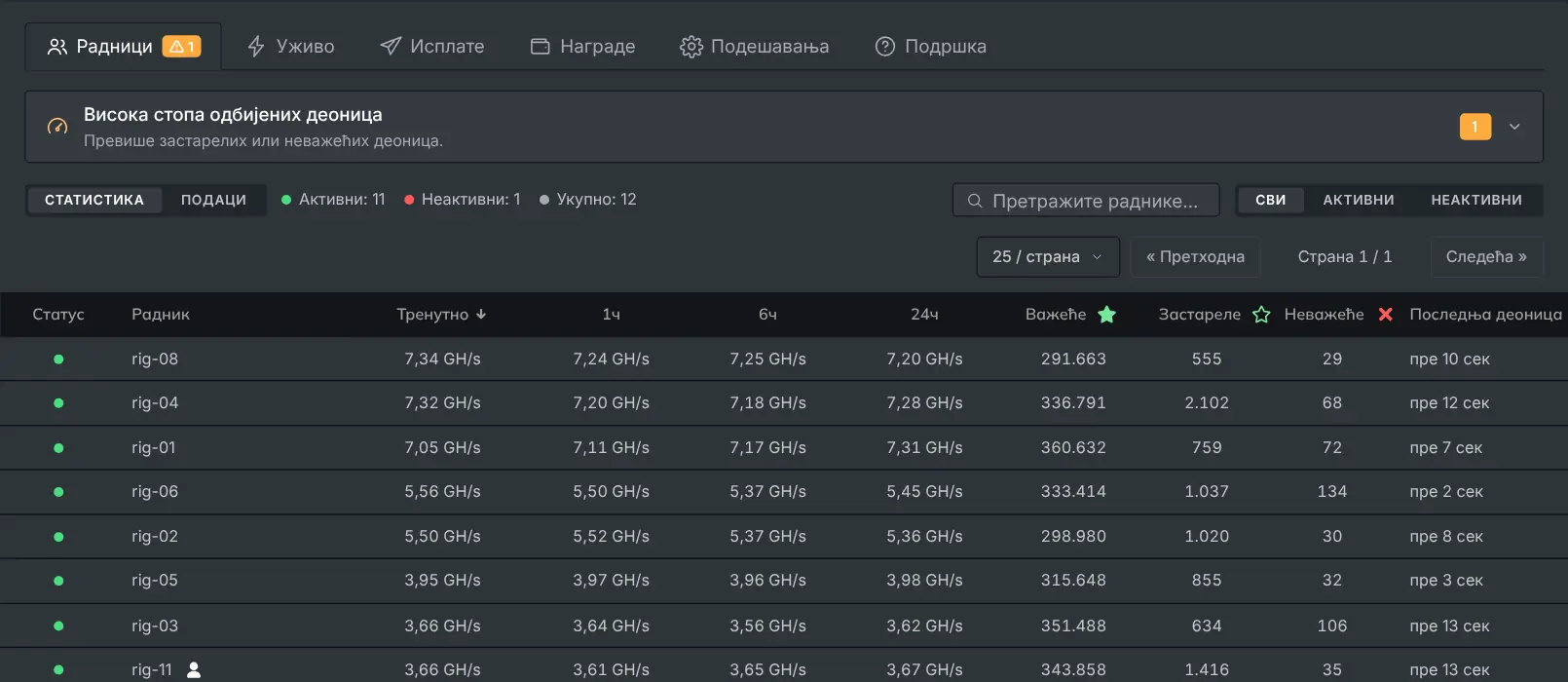
Task: Click the green star next to Важеће
Action: point(1106,315)
